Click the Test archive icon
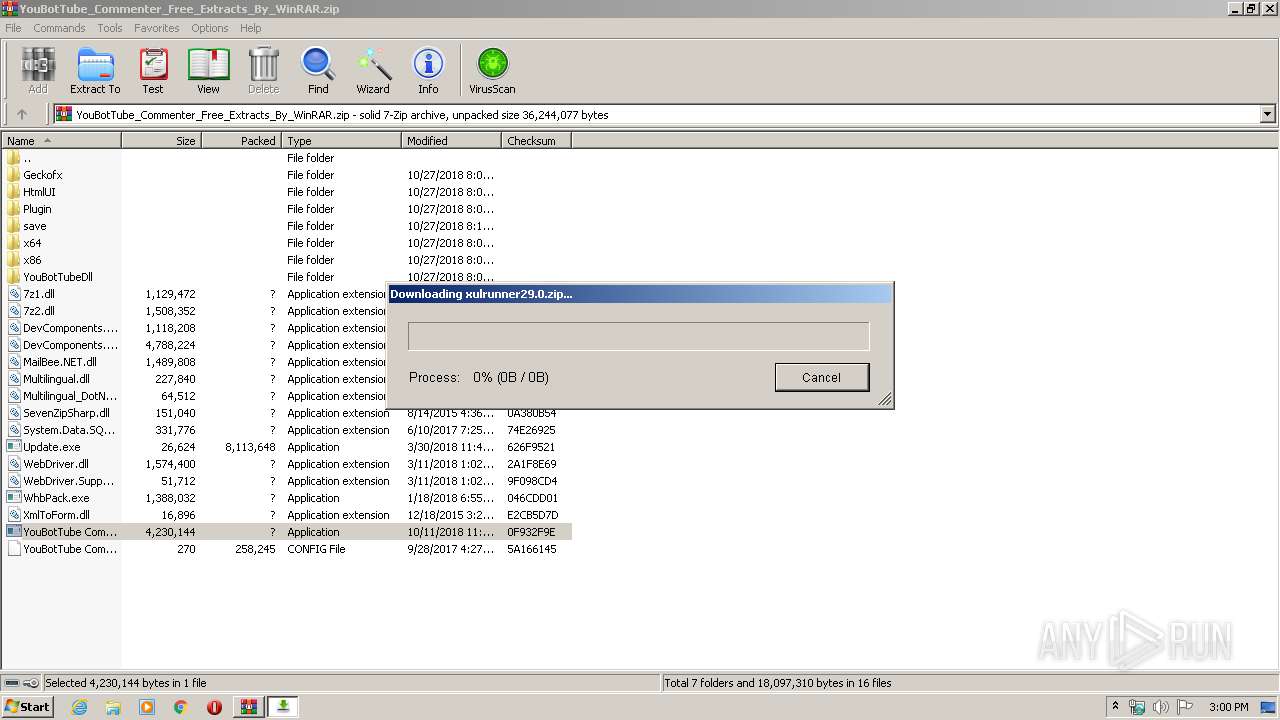 click(x=153, y=71)
